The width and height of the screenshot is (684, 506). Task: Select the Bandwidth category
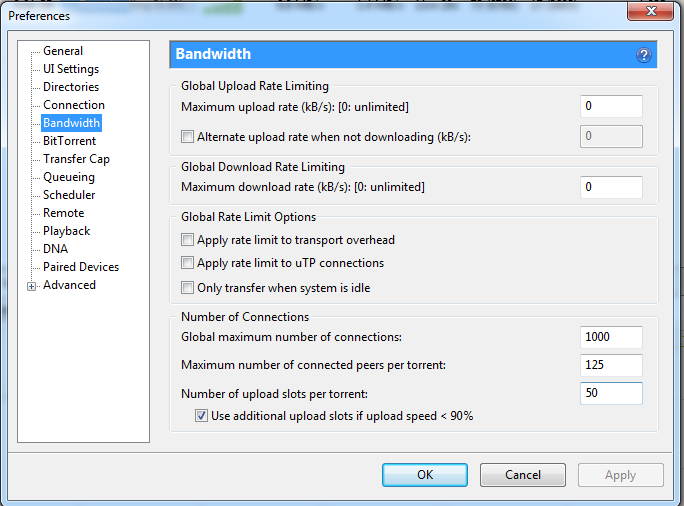(x=72, y=123)
